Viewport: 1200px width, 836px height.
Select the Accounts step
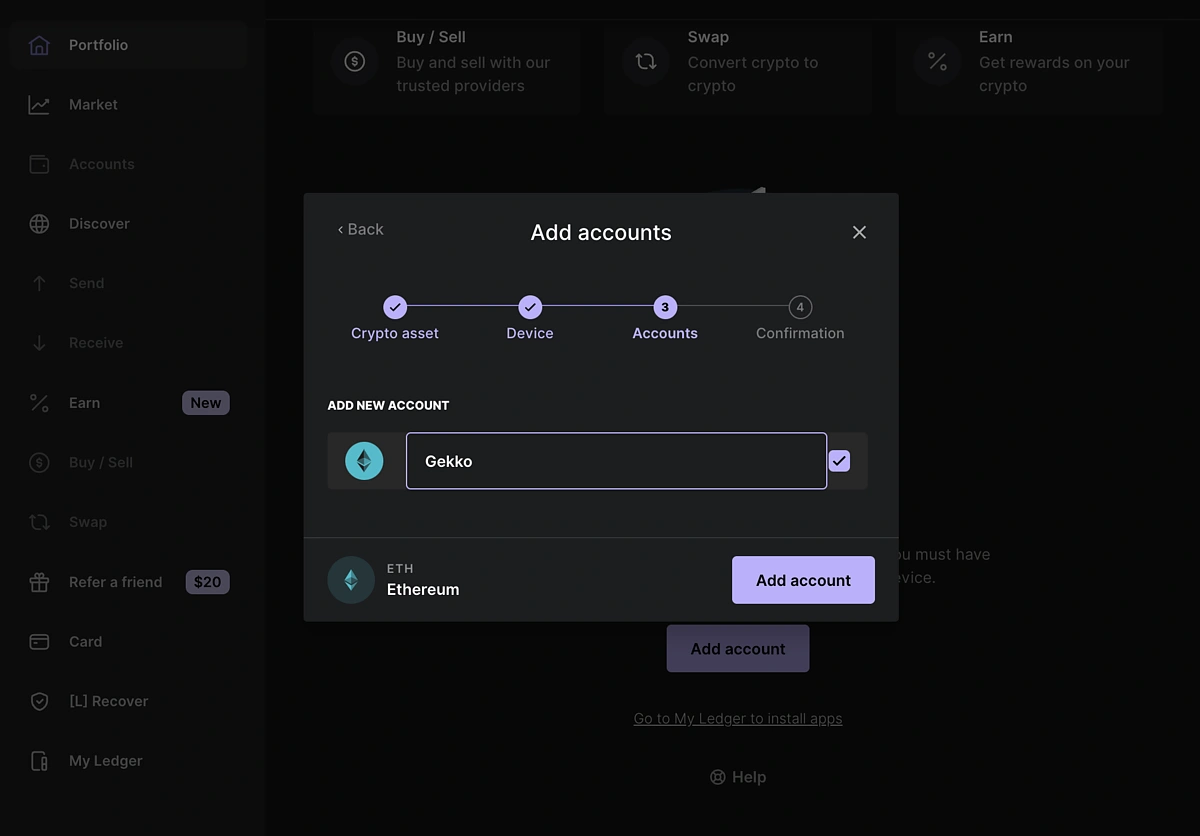click(665, 319)
